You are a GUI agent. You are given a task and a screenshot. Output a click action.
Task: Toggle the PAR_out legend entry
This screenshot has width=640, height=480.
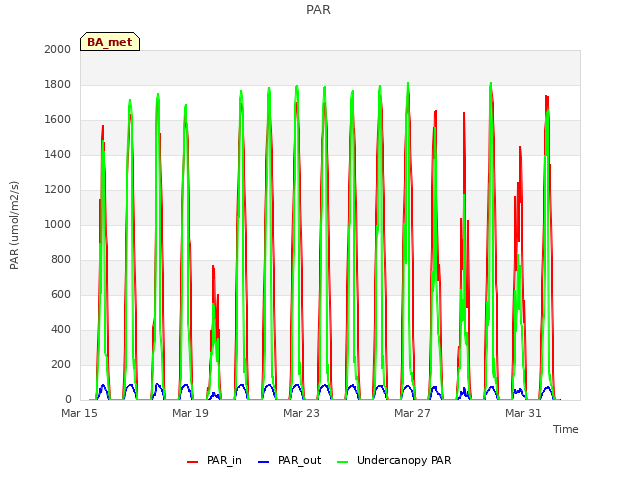click(x=289, y=460)
